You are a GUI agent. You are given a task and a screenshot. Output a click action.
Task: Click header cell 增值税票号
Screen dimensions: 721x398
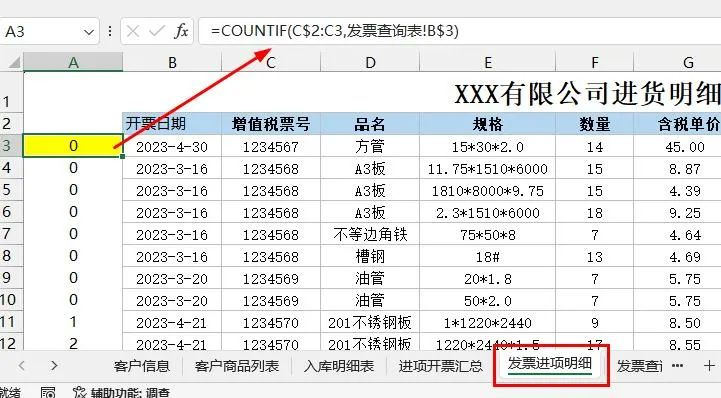coord(271,124)
